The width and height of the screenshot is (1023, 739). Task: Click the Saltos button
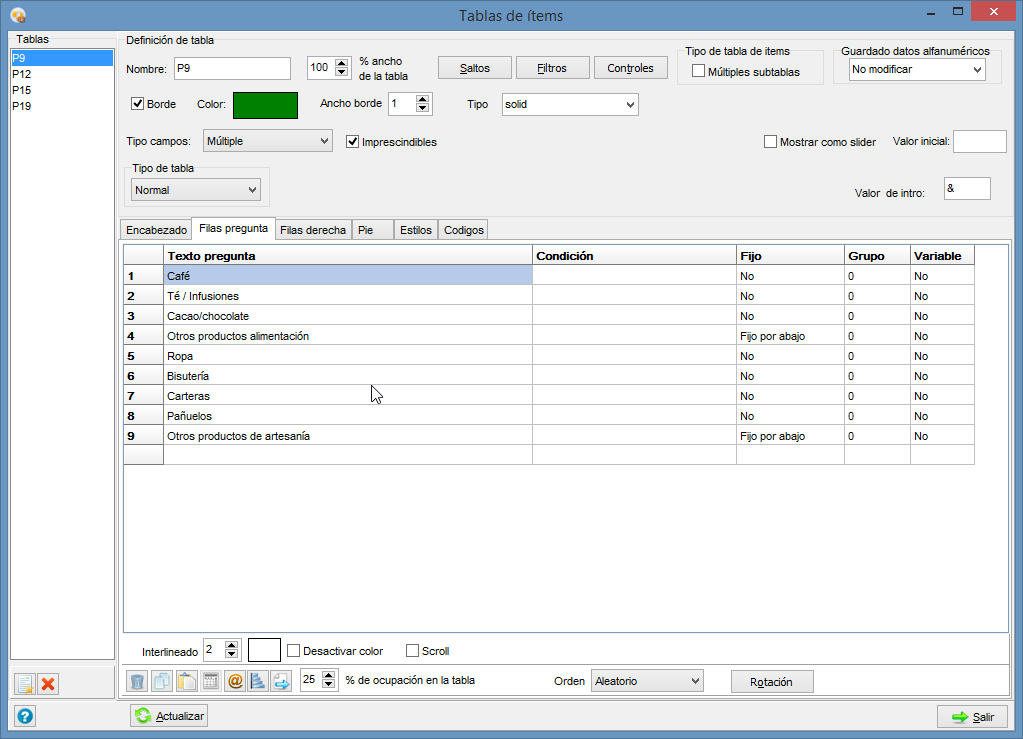click(x=474, y=68)
